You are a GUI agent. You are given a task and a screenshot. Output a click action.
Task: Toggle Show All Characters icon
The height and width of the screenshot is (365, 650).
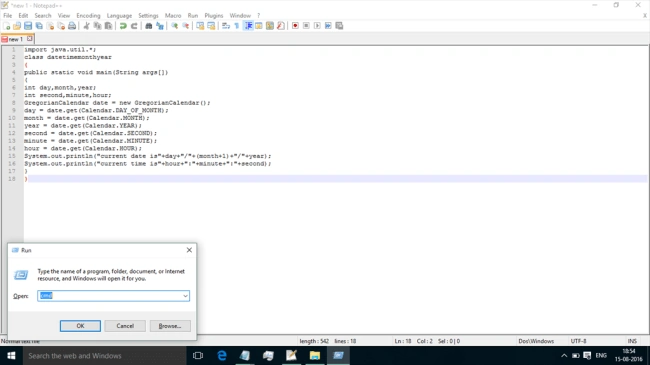237,26
